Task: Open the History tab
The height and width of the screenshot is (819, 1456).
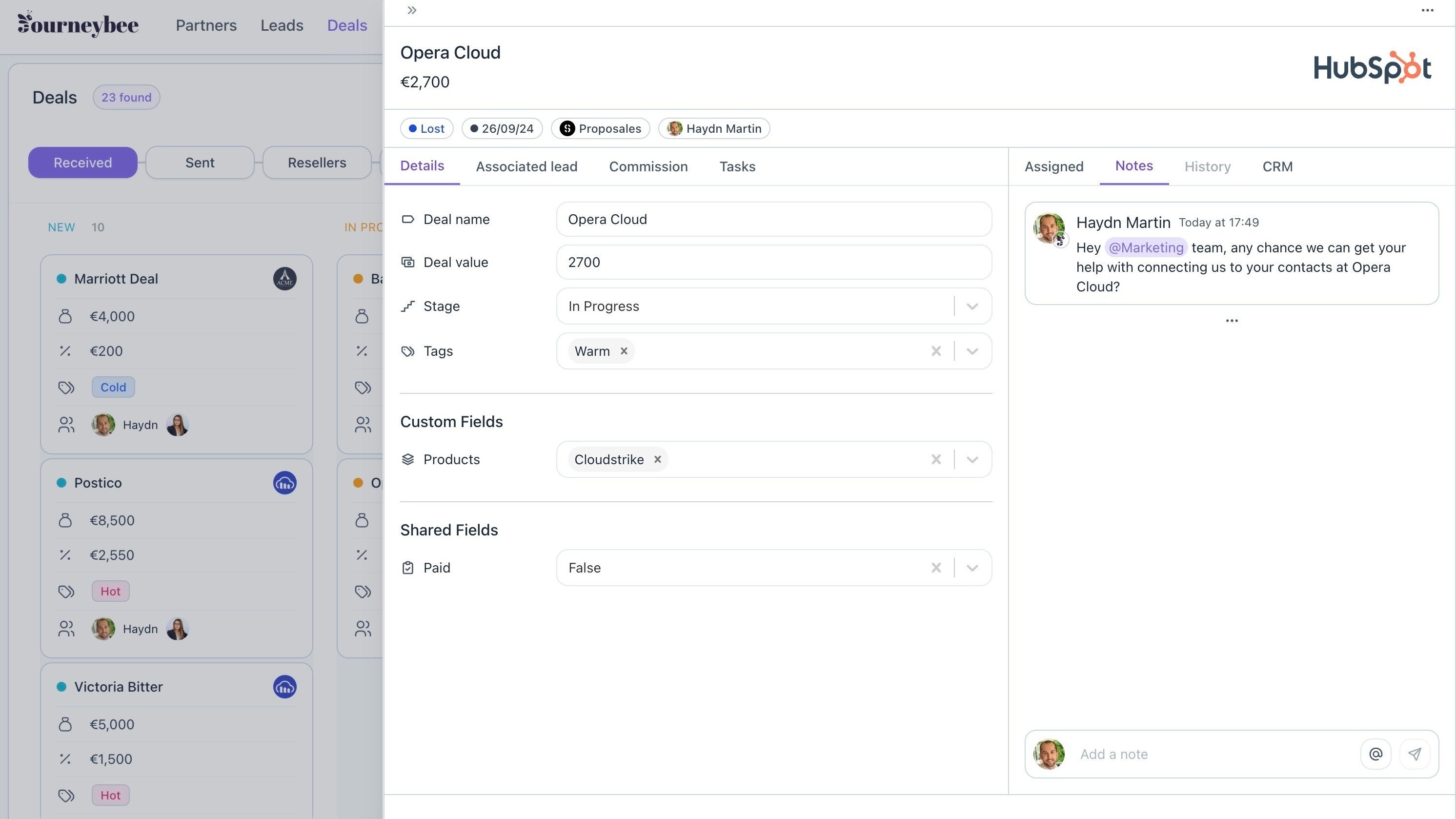Action: [x=1207, y=167]
